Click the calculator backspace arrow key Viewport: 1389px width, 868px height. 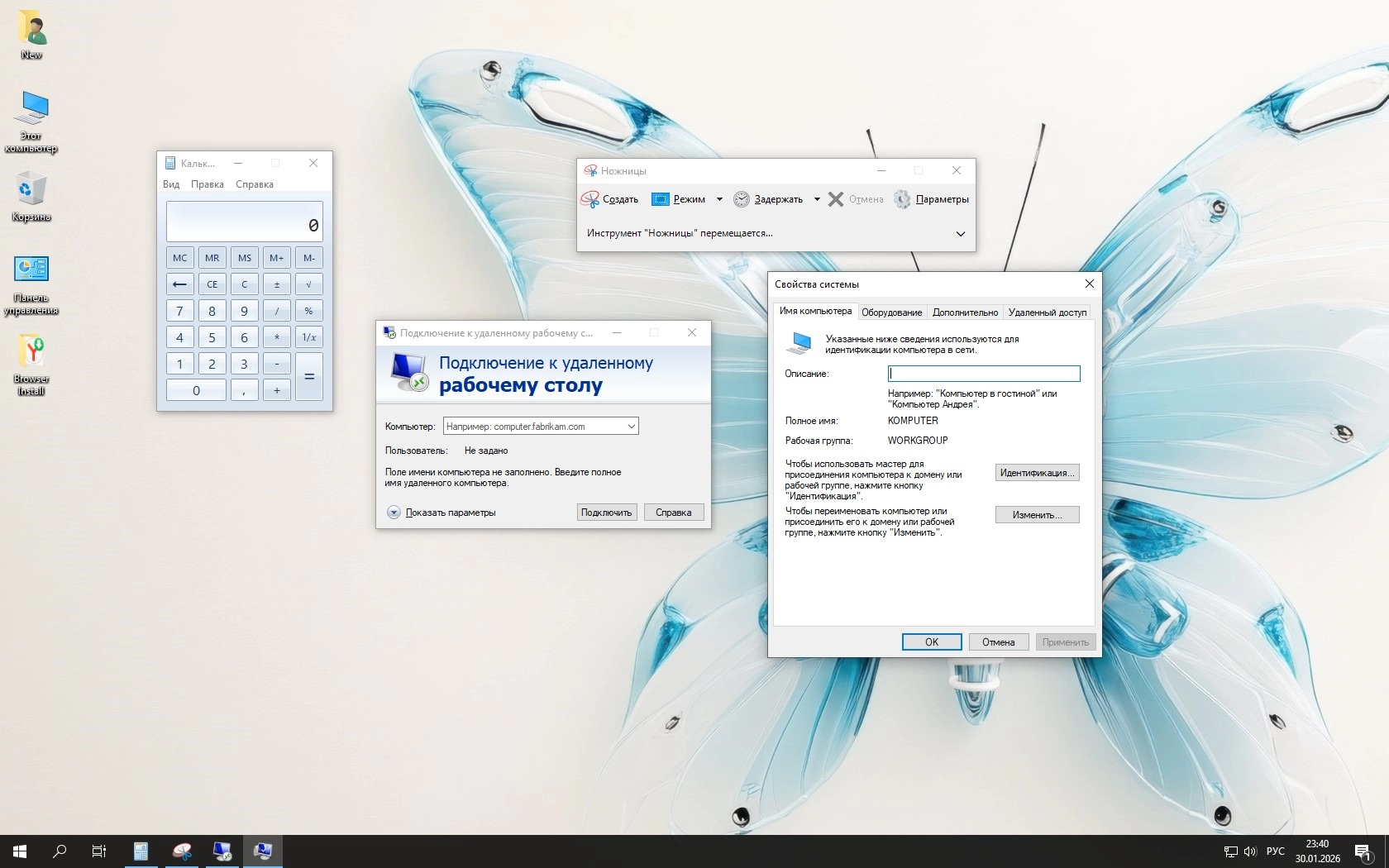179,284
